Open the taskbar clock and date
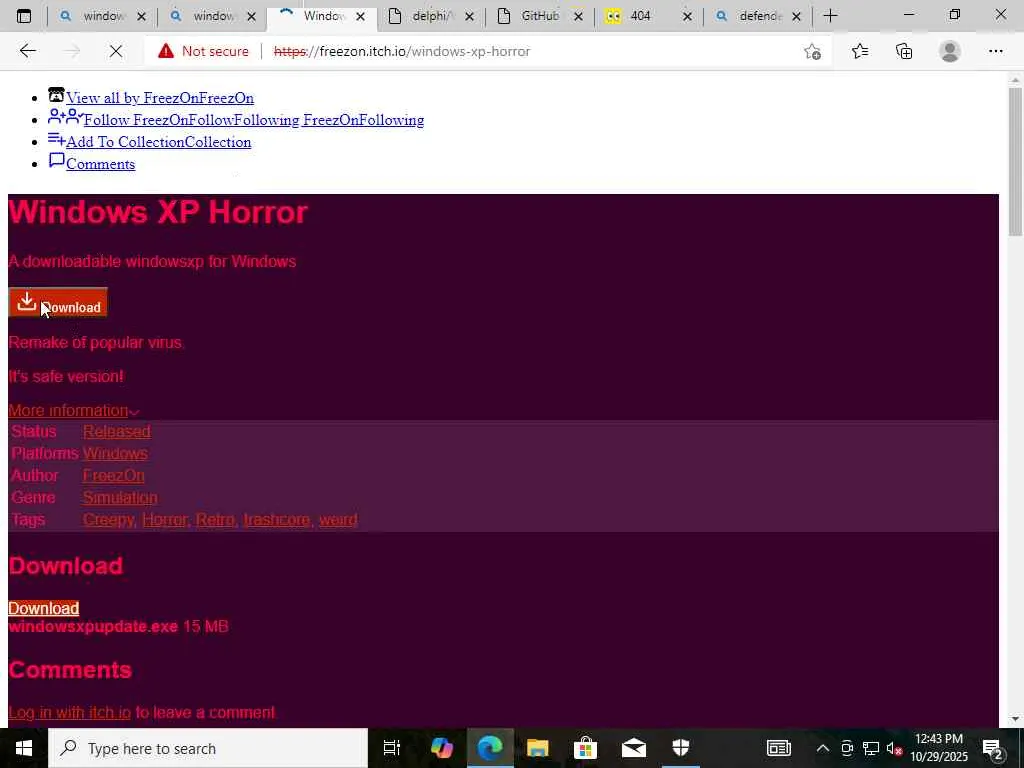1024x768 pixels. pyautogui.click(x=939, y=748)
